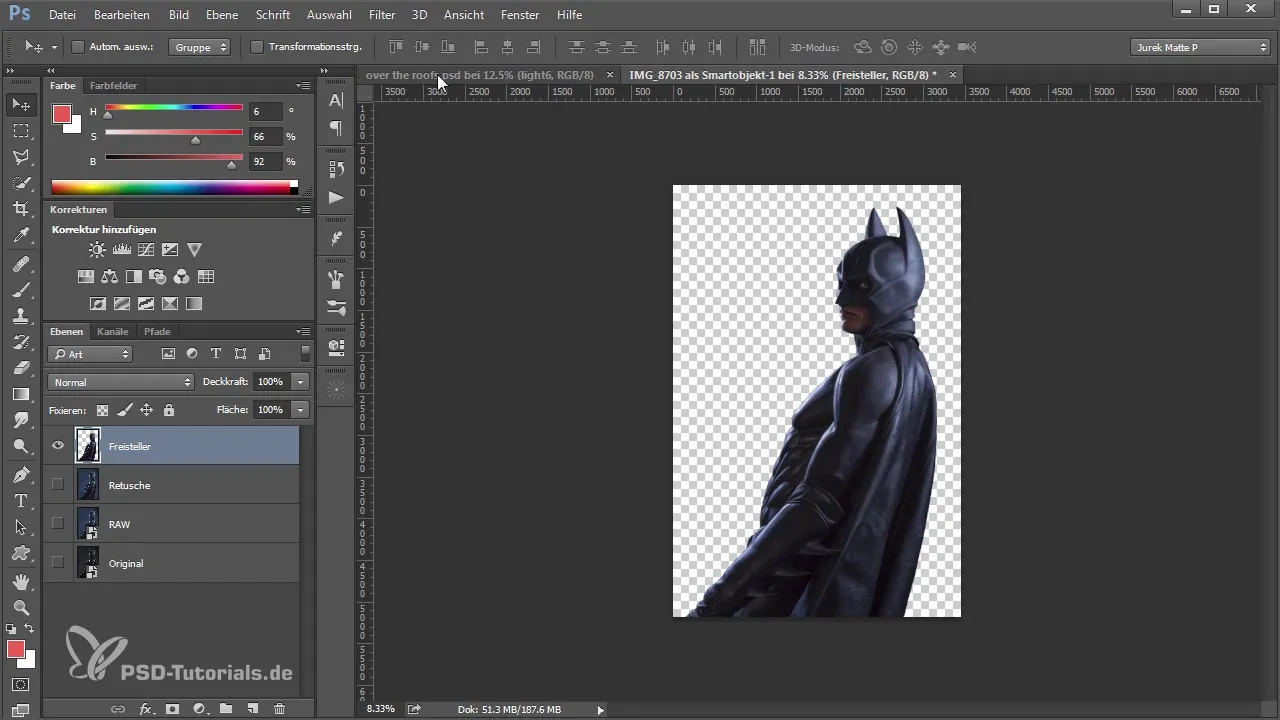This screenshot has width=1280, height=720.
Task: Toggle layer filter on/off switch
Action: click(305, 354)
